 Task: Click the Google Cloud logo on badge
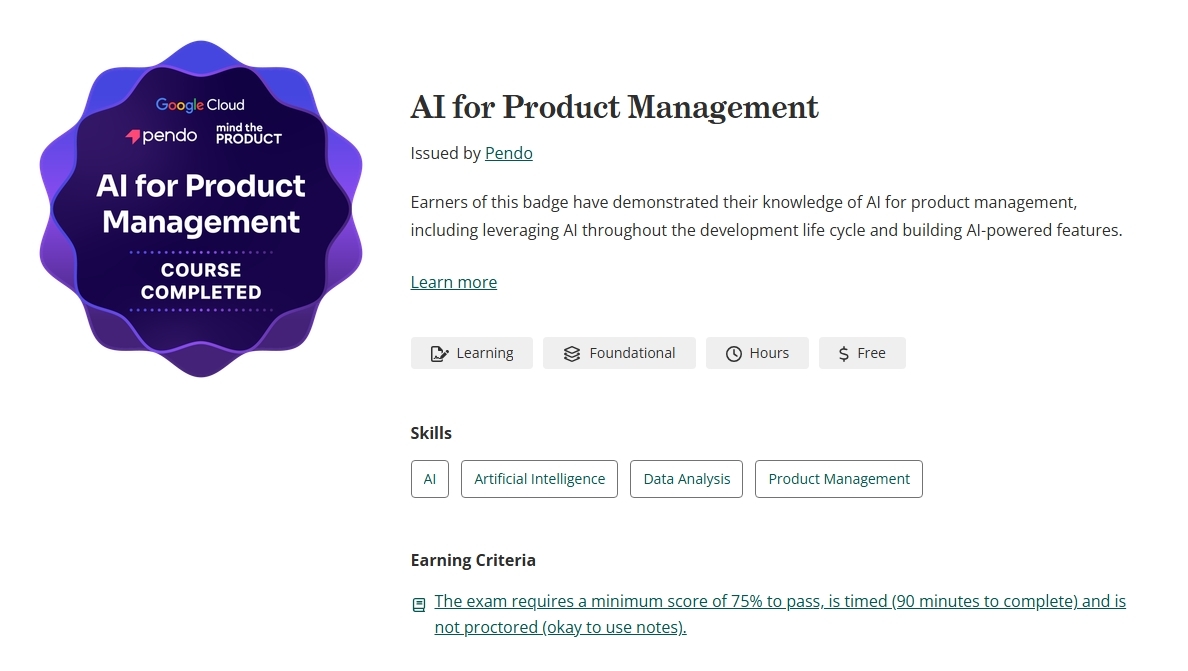[200, 105]
